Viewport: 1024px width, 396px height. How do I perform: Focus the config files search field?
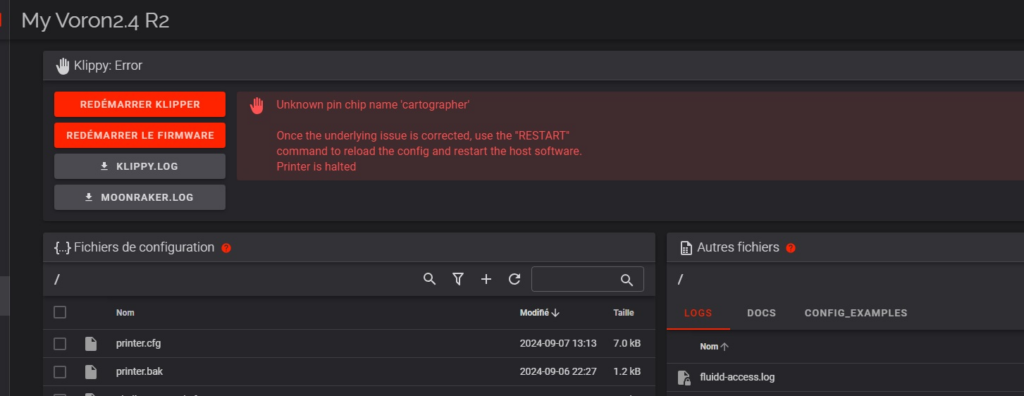pos(587,279)
